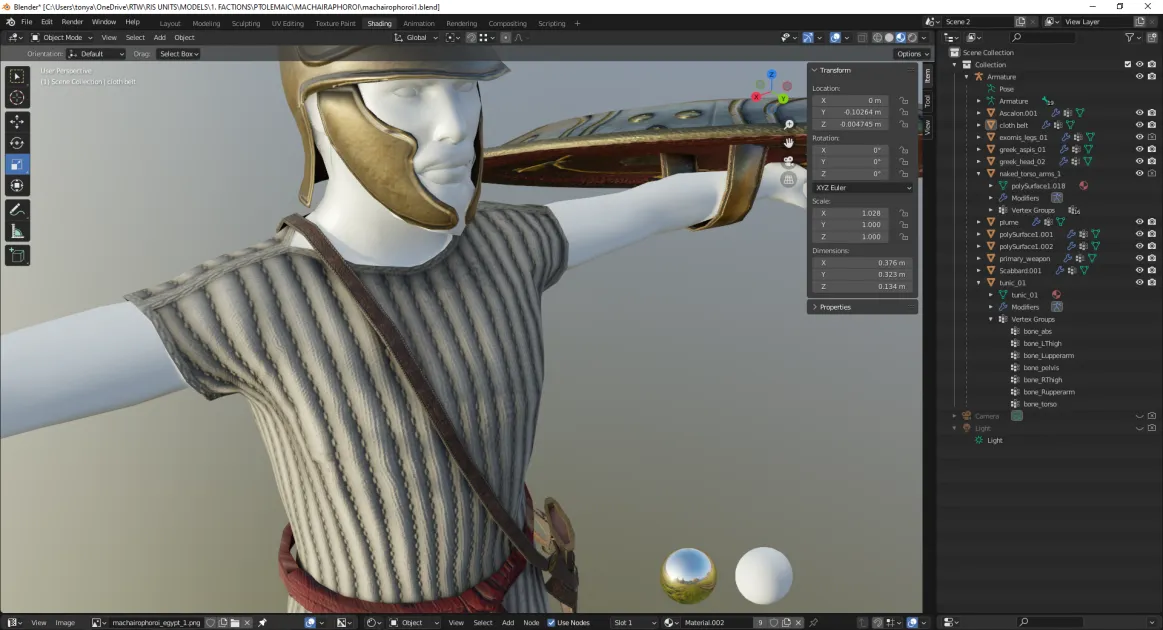The height and width of the screenshot is (630, 1163).
Task: Select bone_torso vertex group in outliner
Action: (1040, 404)
